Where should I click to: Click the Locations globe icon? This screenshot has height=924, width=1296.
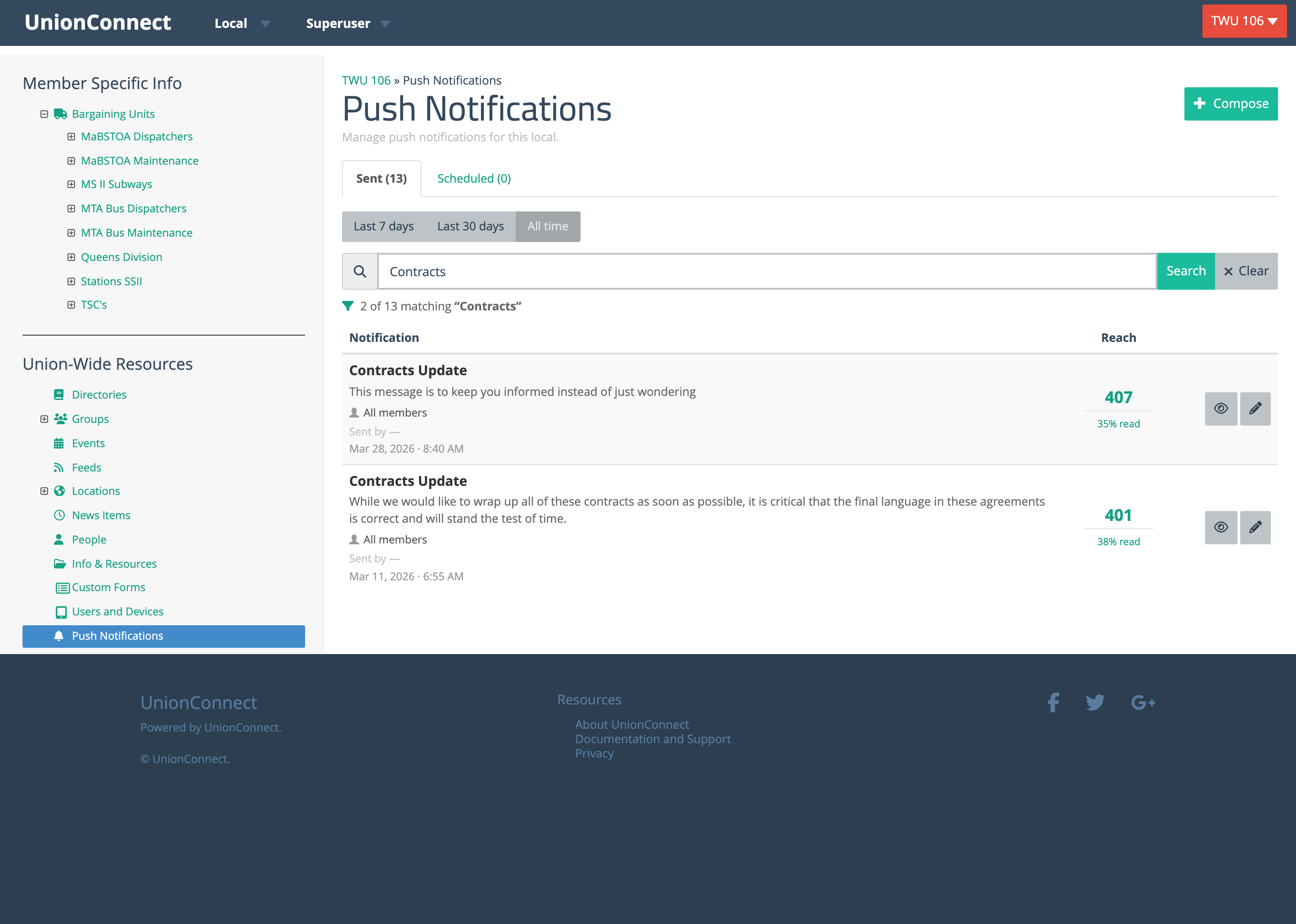point(59,490)
